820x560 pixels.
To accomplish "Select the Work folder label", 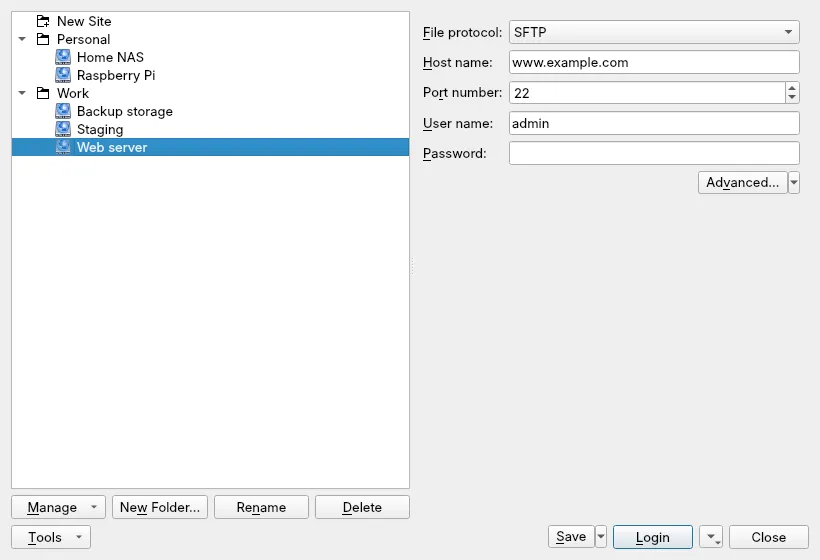I will pos(73,93).
